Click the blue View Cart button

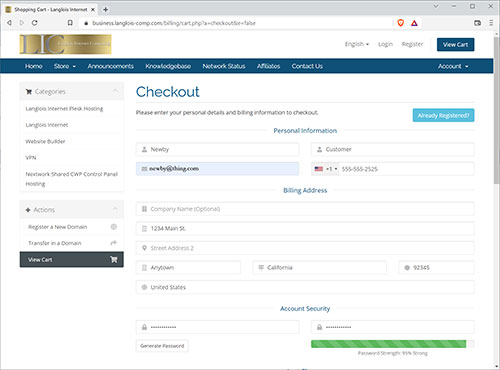455,44
